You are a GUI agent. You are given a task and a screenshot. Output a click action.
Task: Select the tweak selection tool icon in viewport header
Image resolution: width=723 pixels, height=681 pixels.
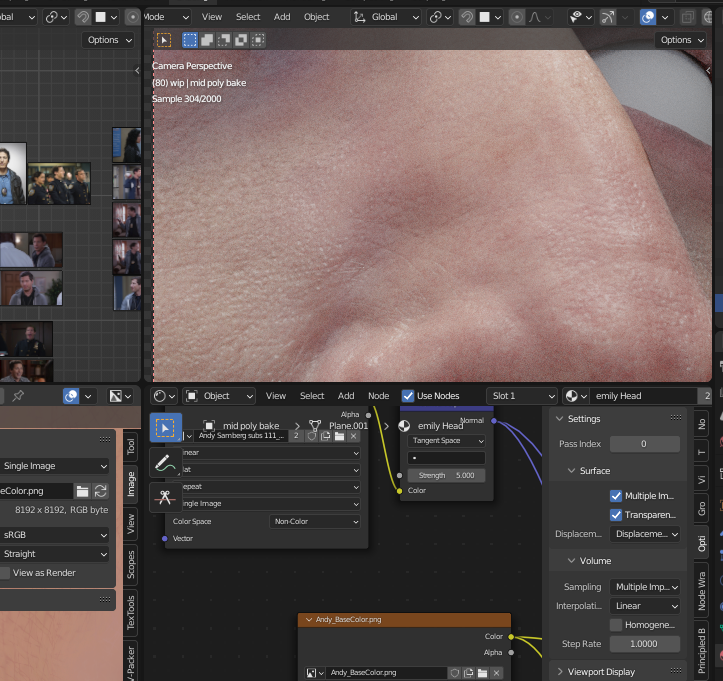[x=164, y=40]
